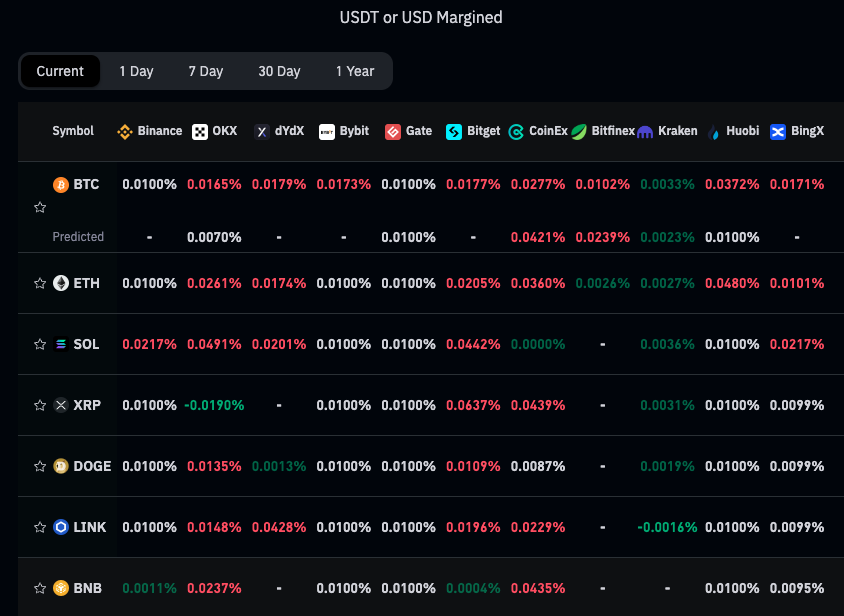The height and width of the screenshot is (616, 844).
Task: Click the BTC coin icon
Action: [60, 184]
